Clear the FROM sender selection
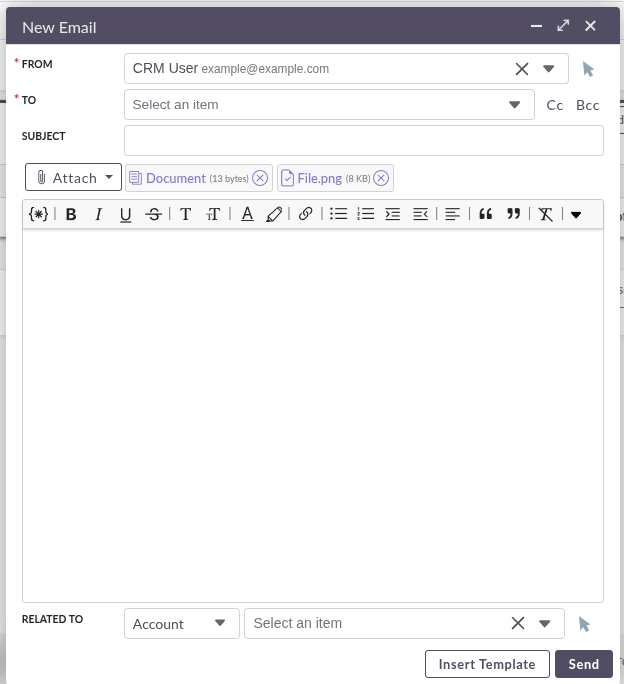The width and height of the screenshot is (624, 684). 522,69
